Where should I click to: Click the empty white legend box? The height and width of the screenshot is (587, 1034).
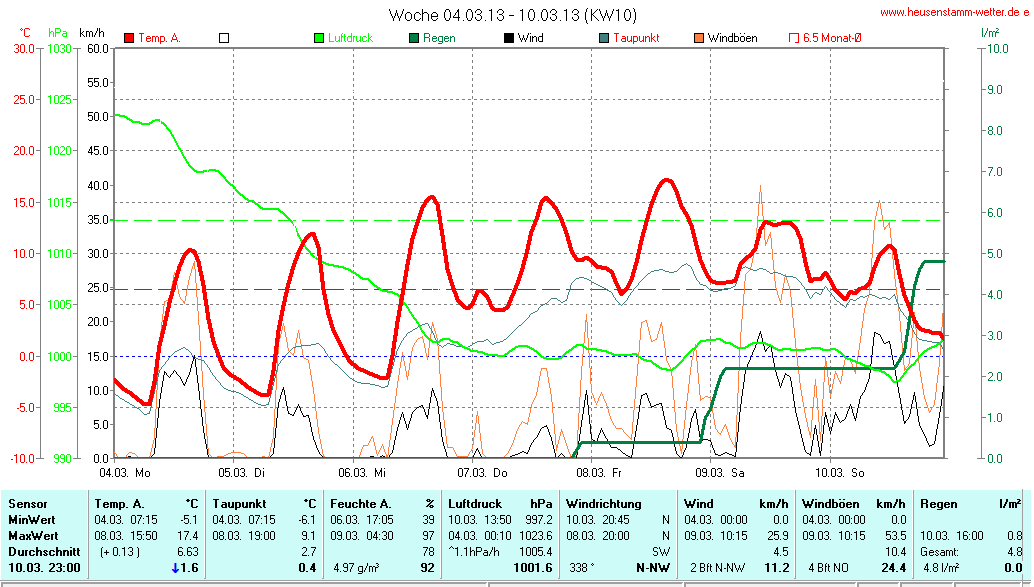(x=224, y=38)
